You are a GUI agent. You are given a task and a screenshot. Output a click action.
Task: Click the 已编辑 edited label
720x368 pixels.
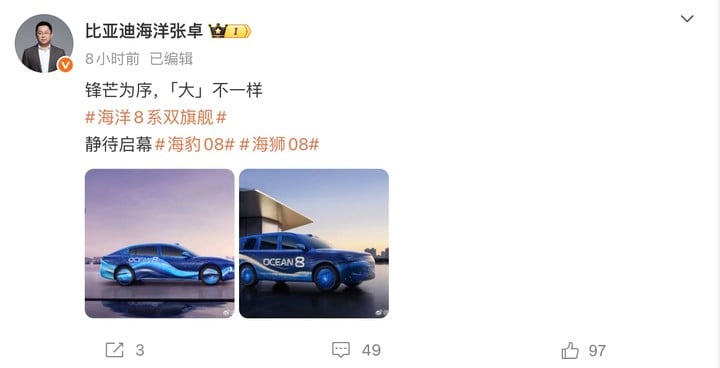tap(172, 59)
